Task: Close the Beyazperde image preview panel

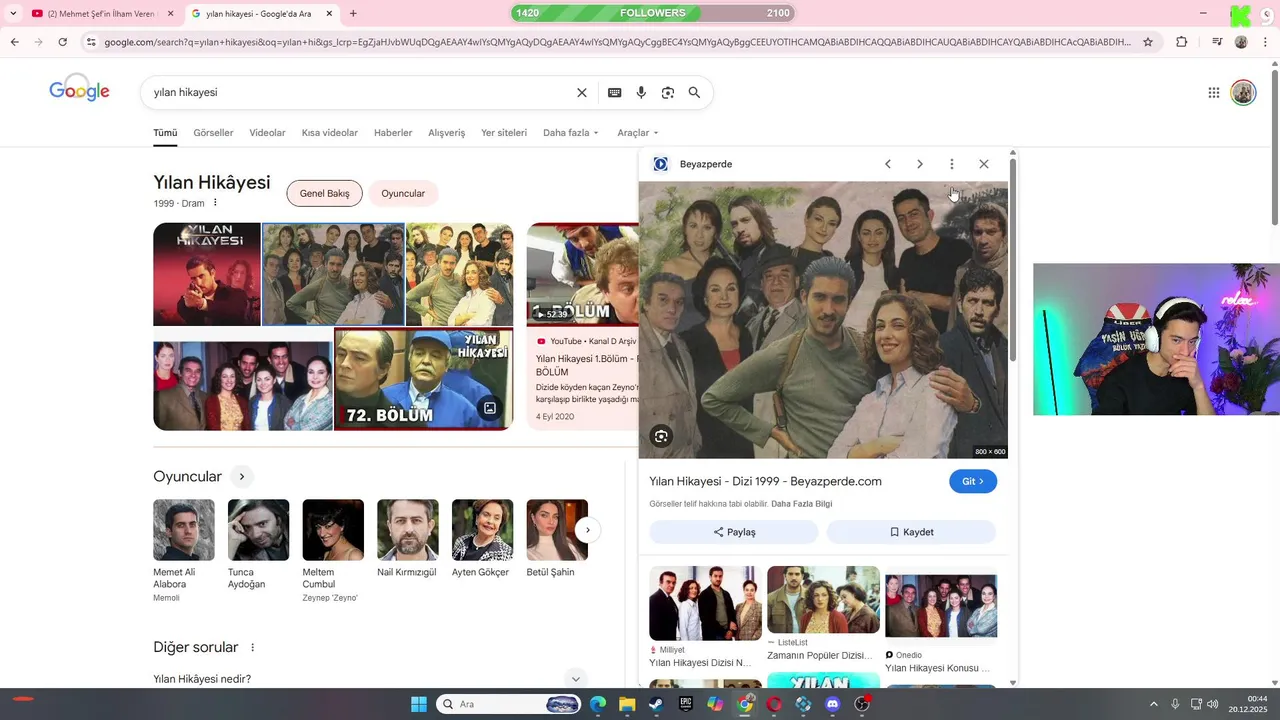Action: click(x=984, y=164)
